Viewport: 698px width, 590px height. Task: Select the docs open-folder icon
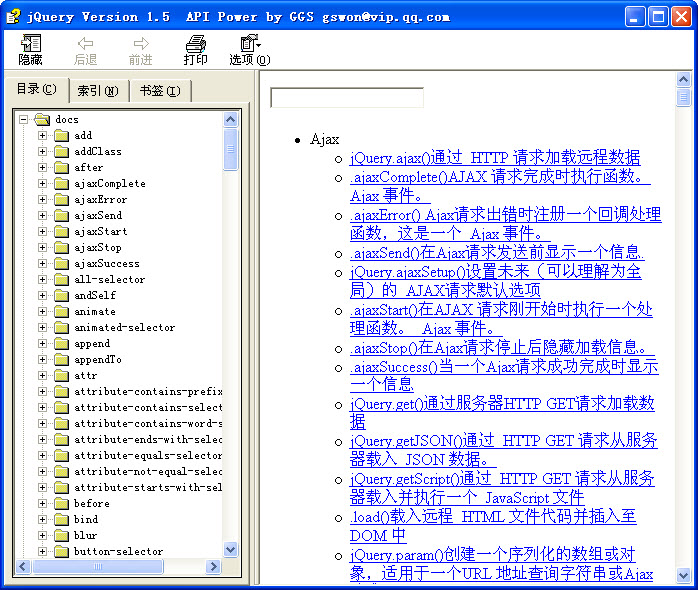(42, 119)
